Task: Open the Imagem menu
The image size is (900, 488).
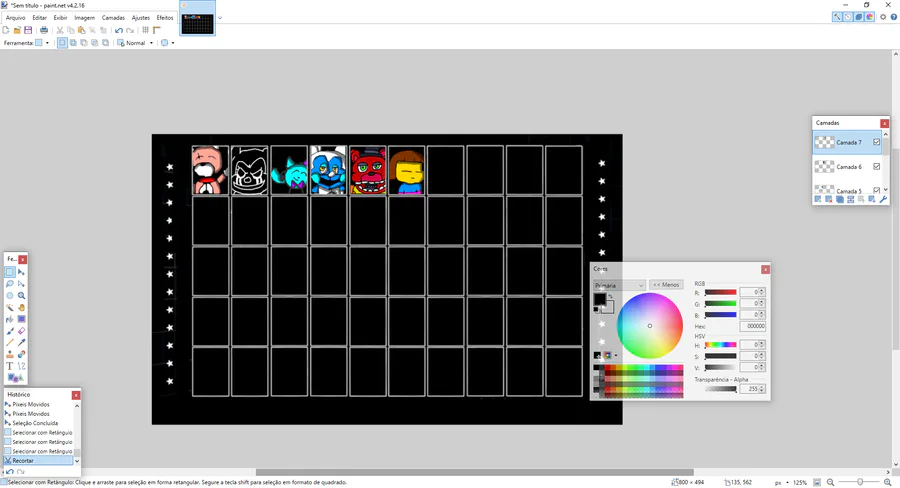Action: click(x=84, y=18)
